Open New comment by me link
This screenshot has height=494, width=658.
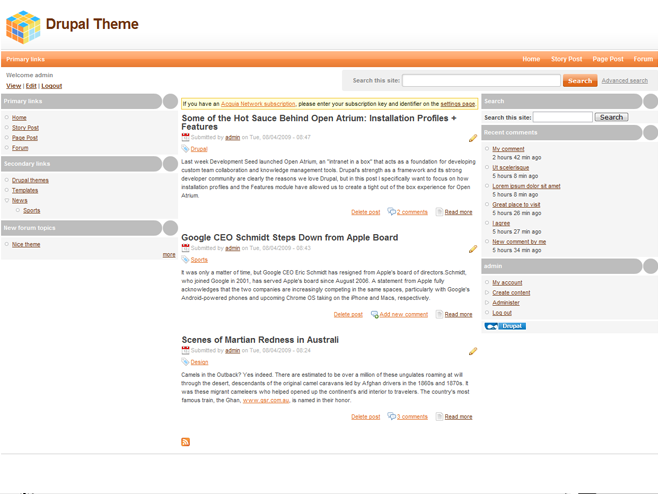[x=519, y=242]
